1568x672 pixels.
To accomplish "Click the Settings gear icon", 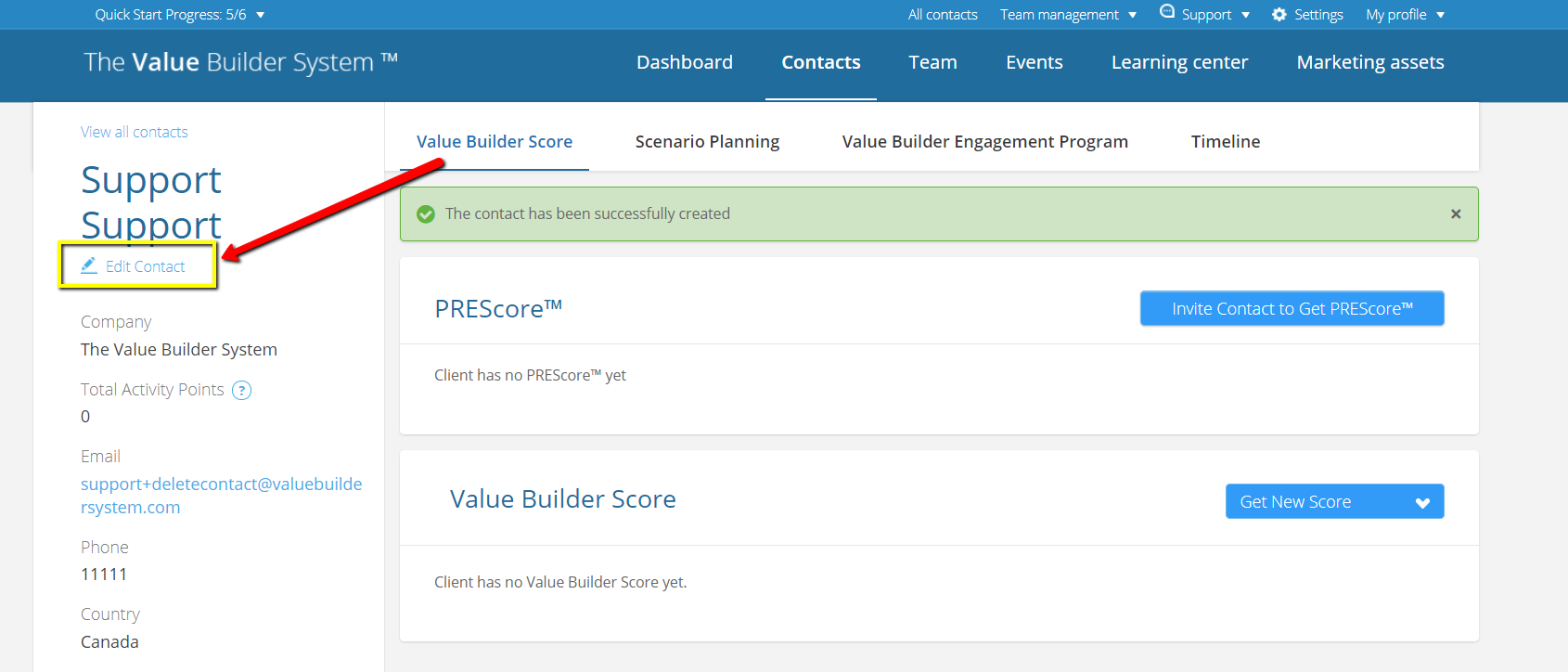I will [1279, 14].
